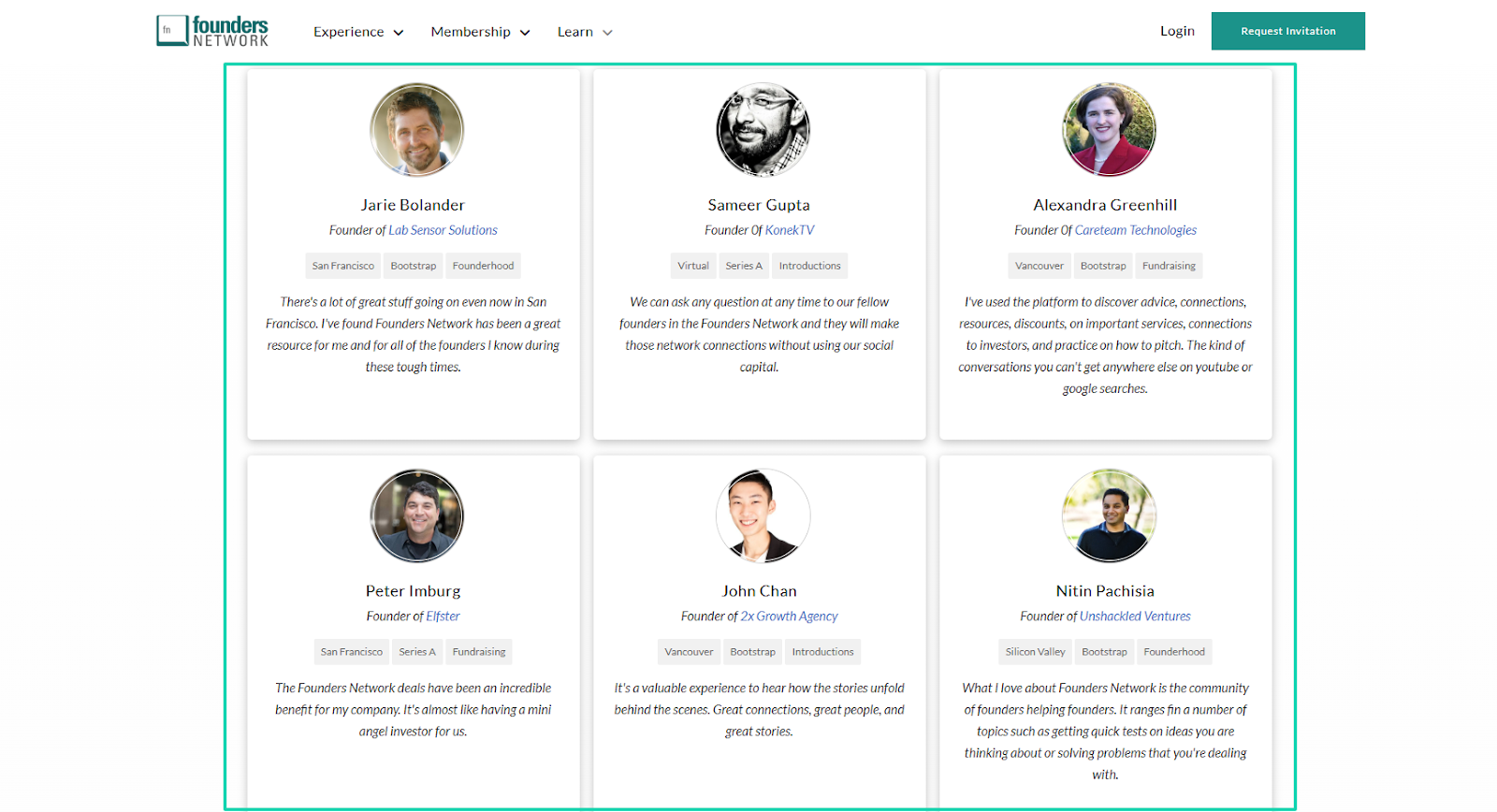Screen dimensions: 1497x812
Task: Click the Request Invitation button
Action: point(1287,31)
